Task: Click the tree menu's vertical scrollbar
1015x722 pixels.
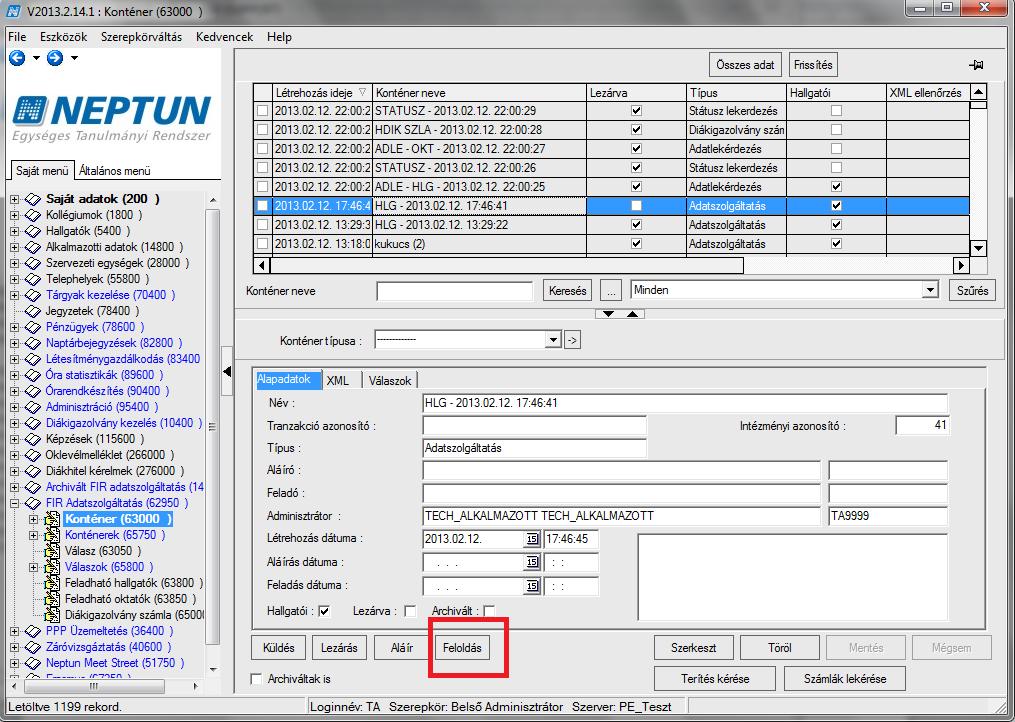Action: point(212,427)
